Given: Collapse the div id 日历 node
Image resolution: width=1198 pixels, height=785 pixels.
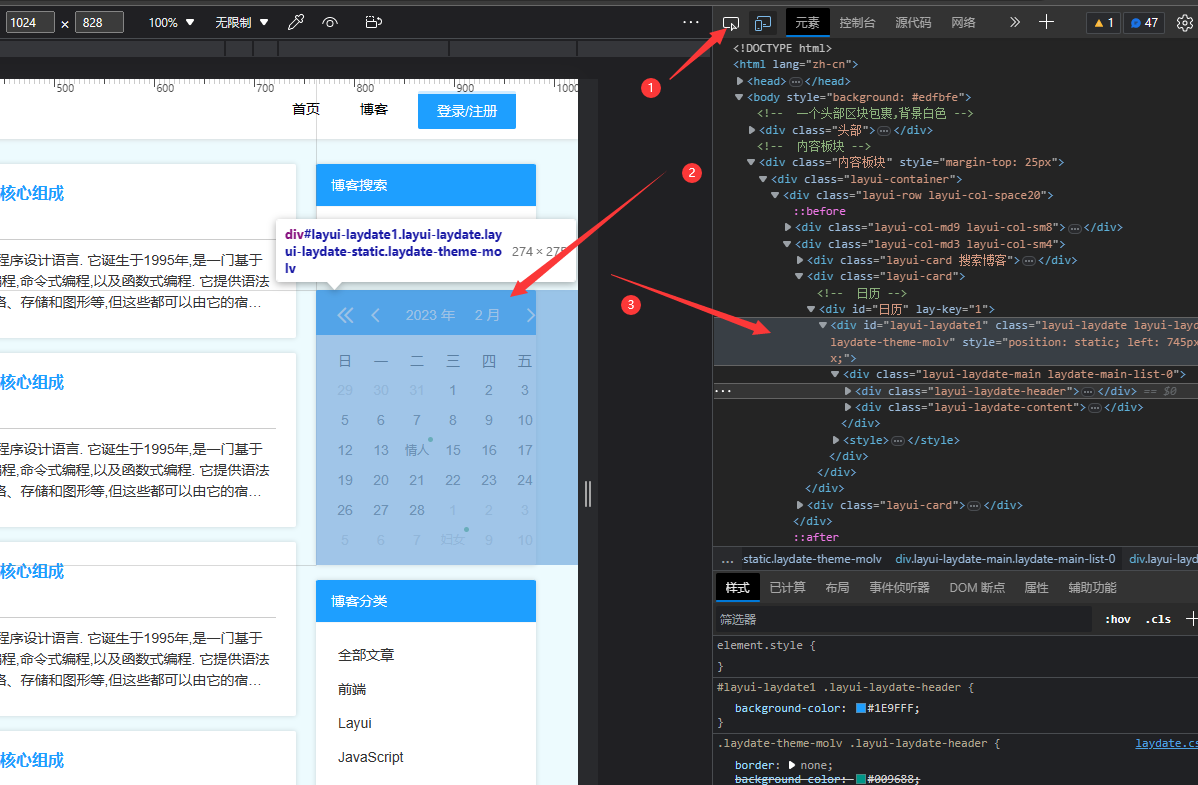Looking at the screenshot, I should pos(811,310).
